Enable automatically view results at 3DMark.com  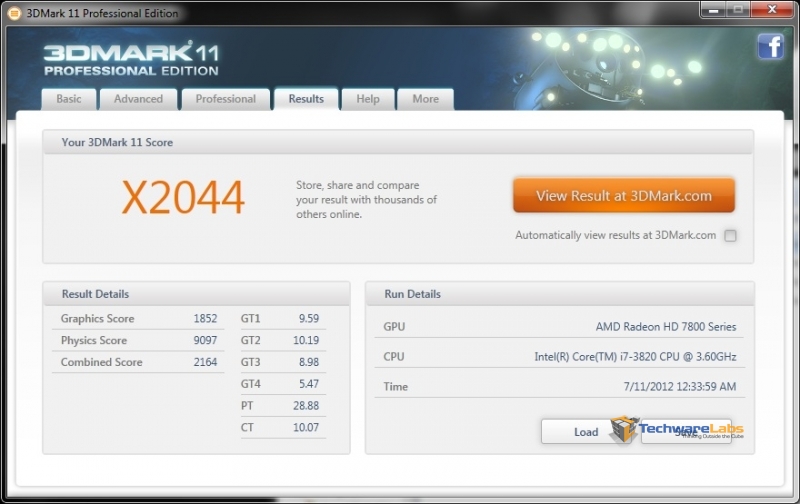(731, 236)
